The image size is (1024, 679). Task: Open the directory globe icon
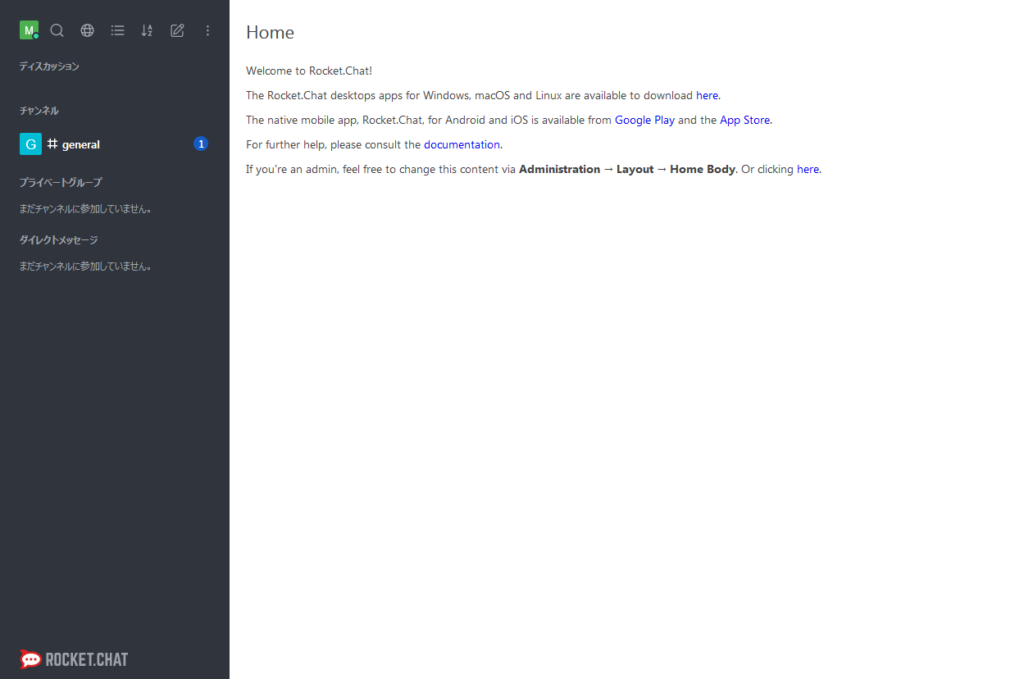coord(87,31)
